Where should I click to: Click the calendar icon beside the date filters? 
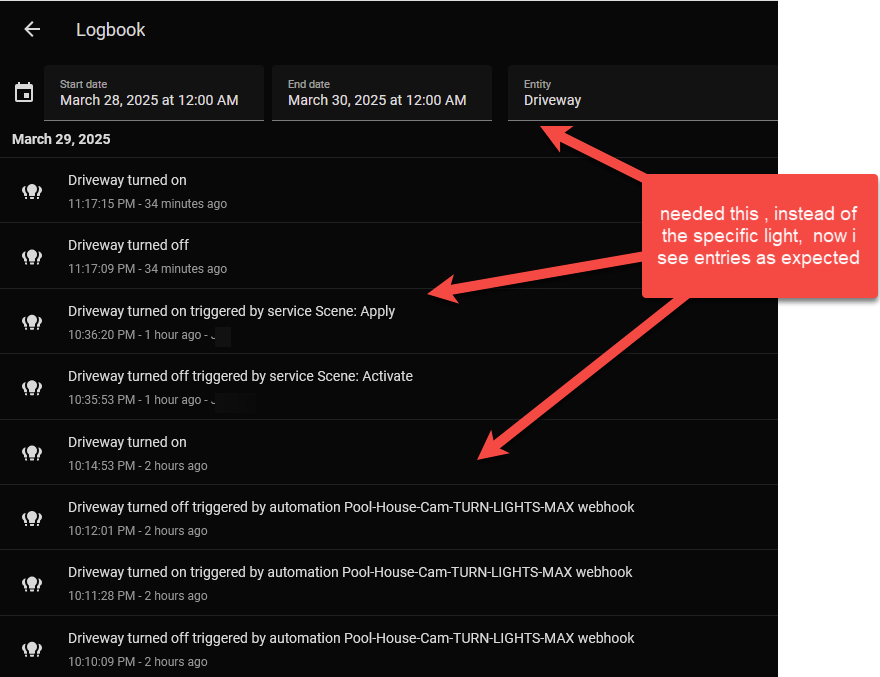pyautogui.click(x=24, y=91)
